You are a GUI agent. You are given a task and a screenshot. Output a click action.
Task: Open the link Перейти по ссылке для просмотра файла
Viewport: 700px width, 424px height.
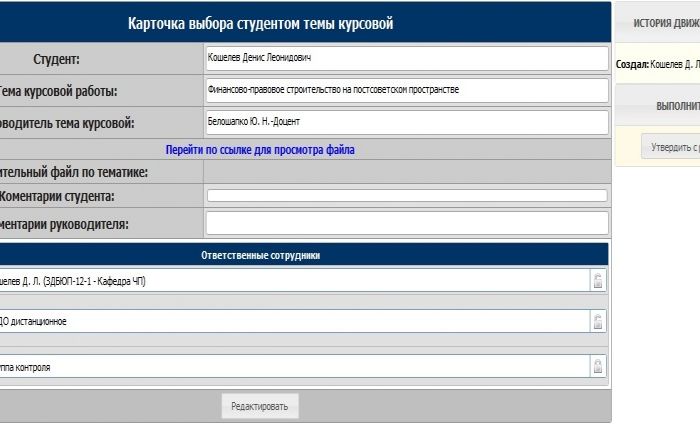click(260, 150)
